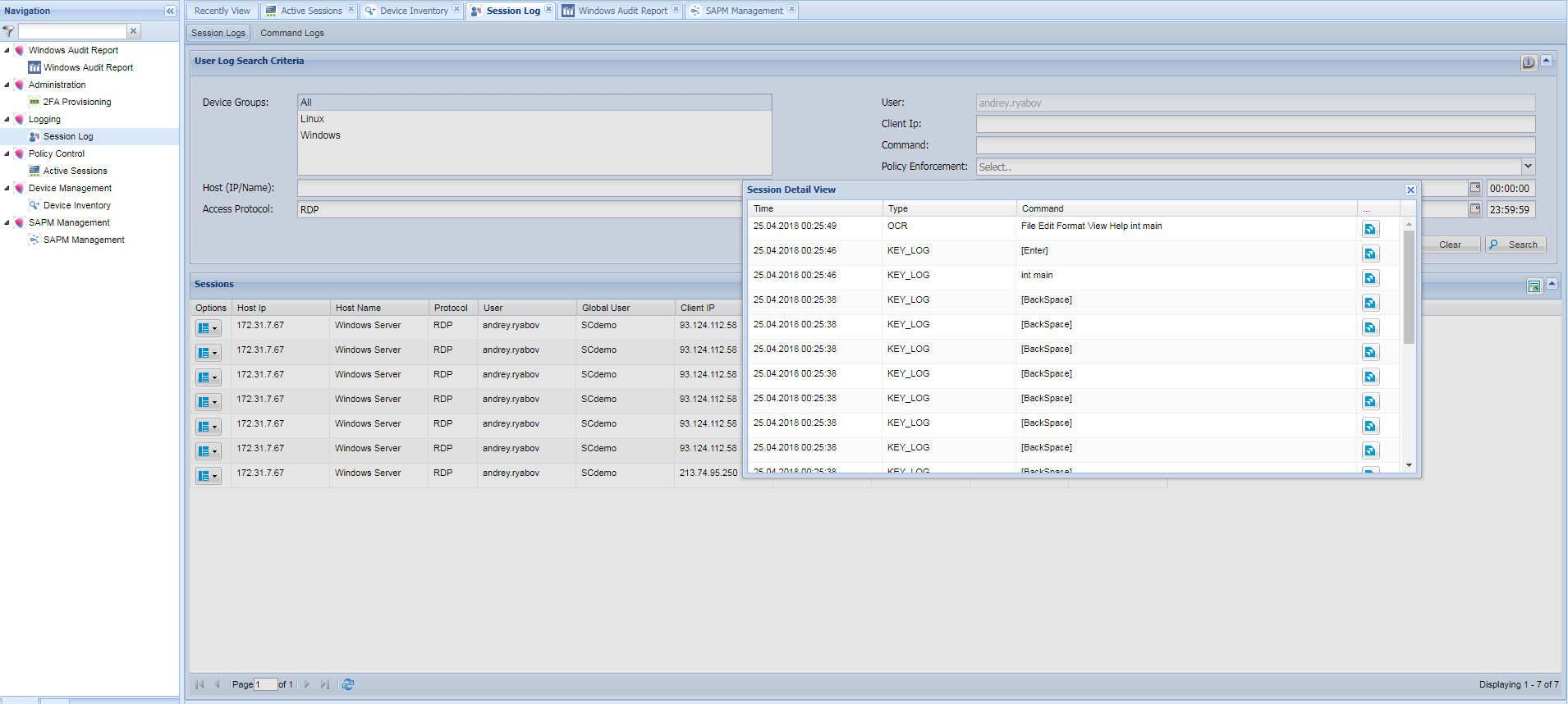Open the Command Logs tab

[x=292, y=33]
